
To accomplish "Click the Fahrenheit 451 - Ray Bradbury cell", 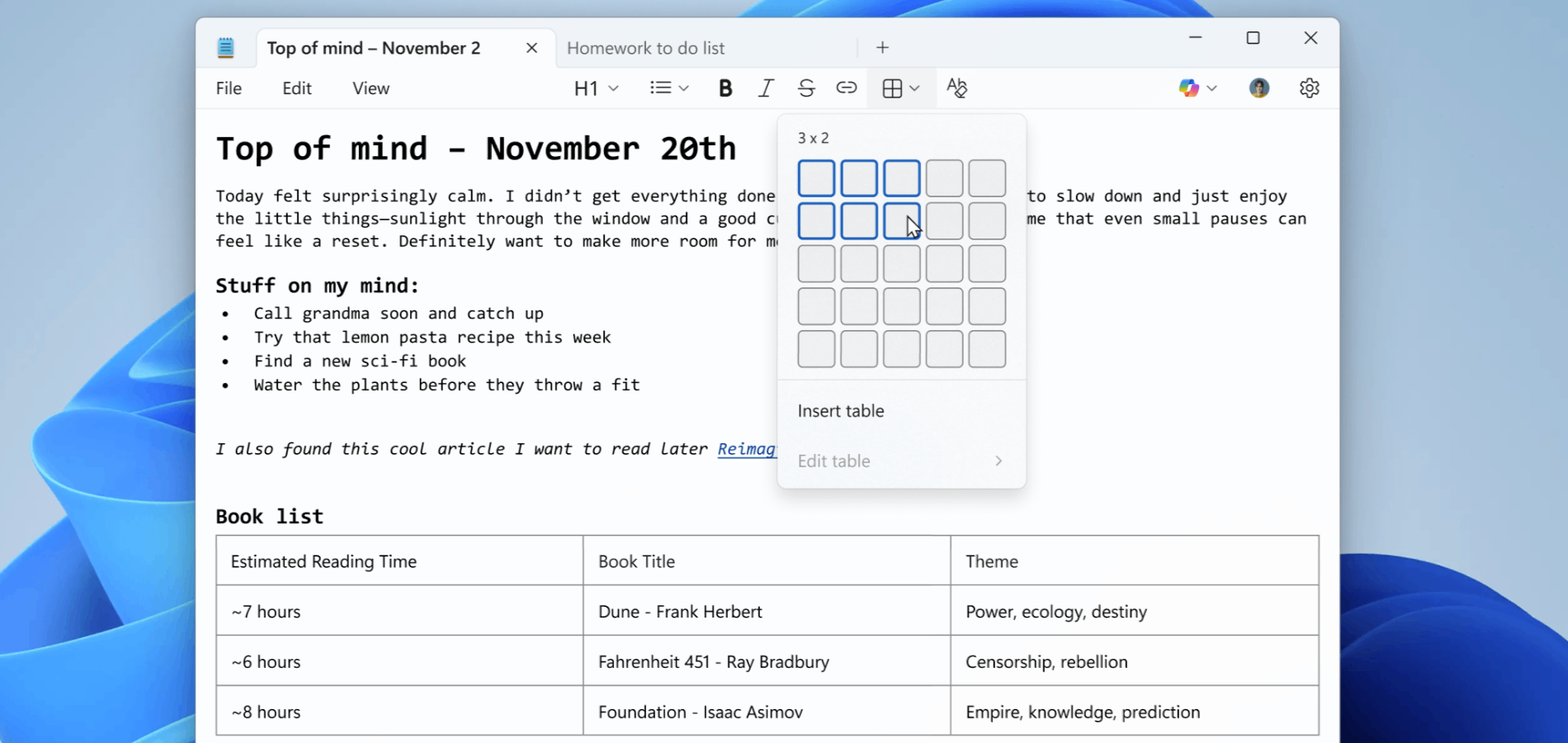I will pos(767,662).
